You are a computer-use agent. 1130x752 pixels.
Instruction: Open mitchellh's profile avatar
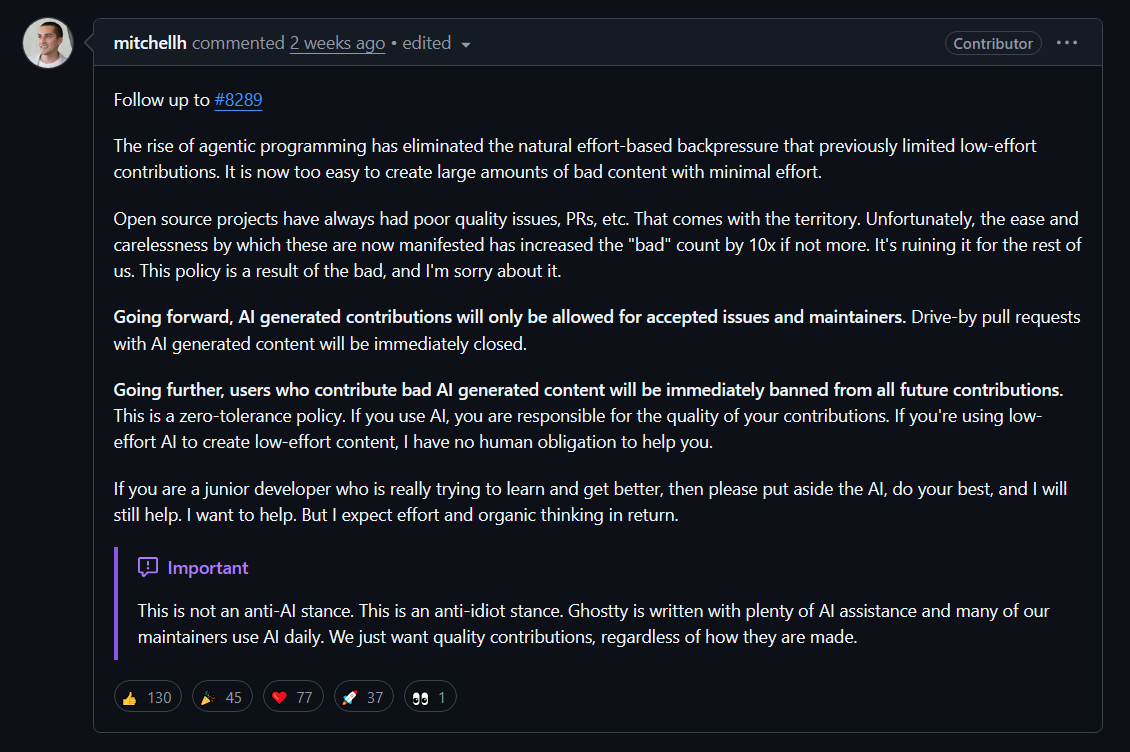pos(47,43)
